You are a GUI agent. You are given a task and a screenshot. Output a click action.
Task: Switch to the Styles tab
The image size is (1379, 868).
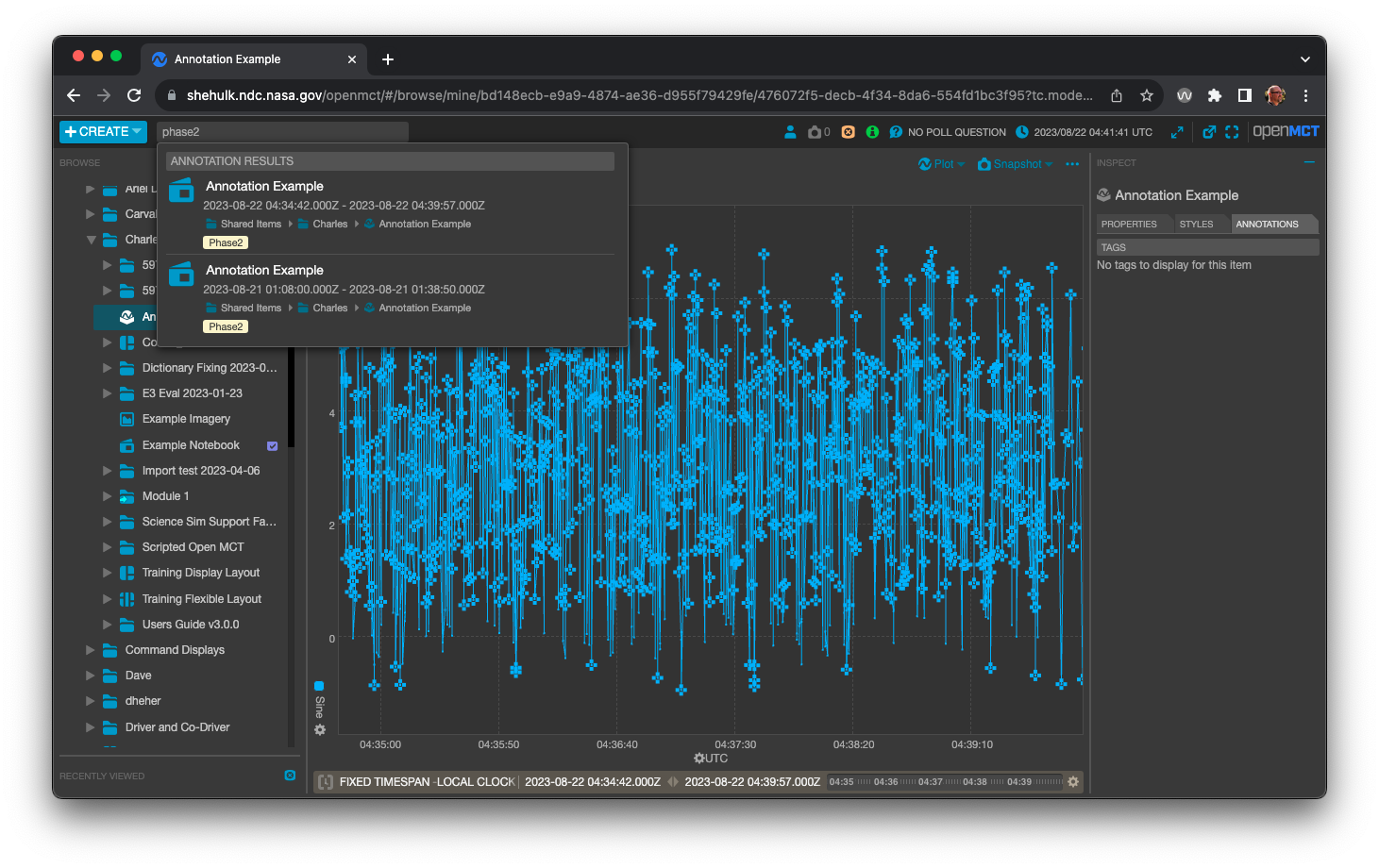coord(1198,224)
